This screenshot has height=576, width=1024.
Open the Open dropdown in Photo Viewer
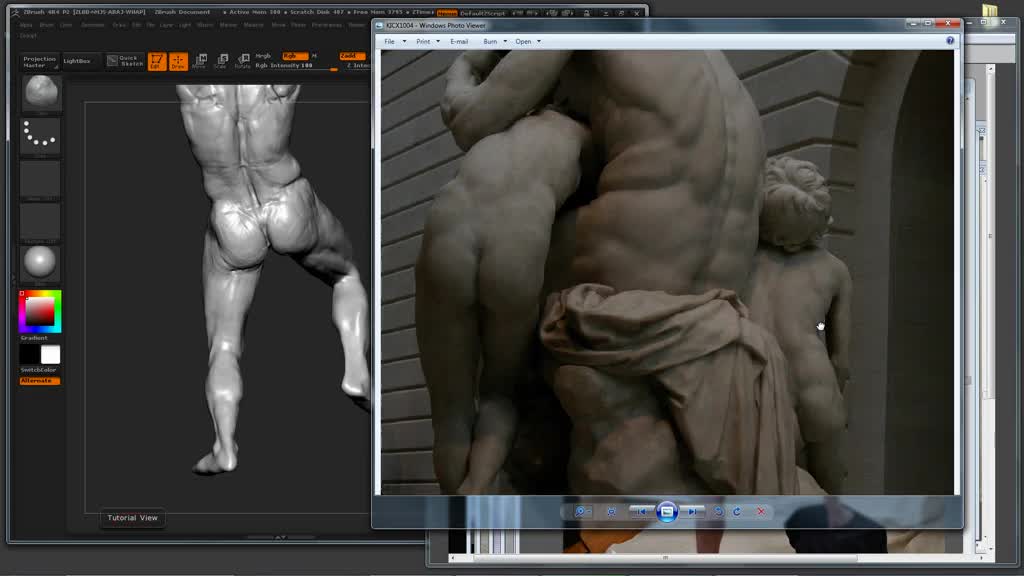click(x=523, y=41)
